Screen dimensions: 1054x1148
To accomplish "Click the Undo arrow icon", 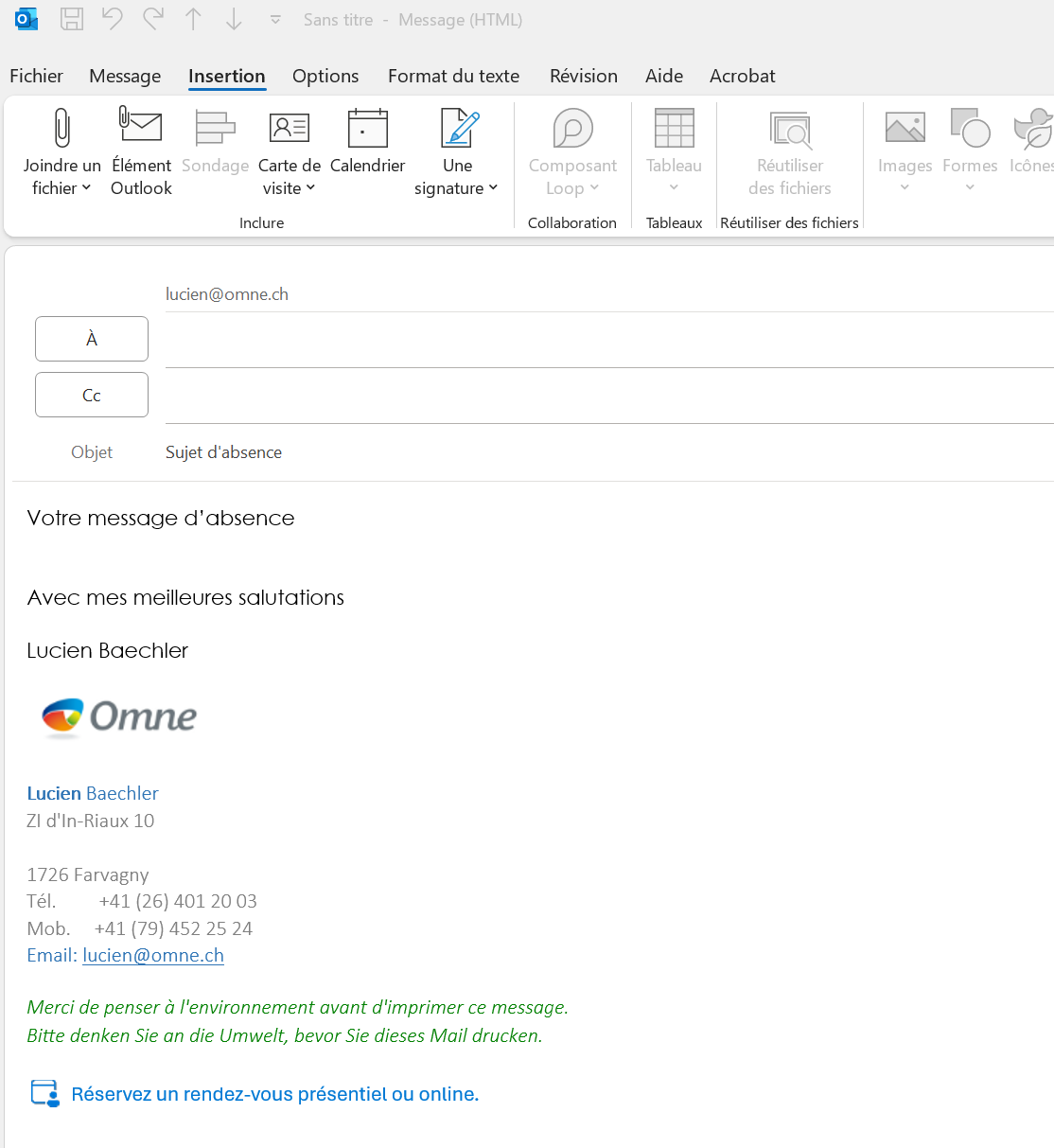I will pos(113,19).
